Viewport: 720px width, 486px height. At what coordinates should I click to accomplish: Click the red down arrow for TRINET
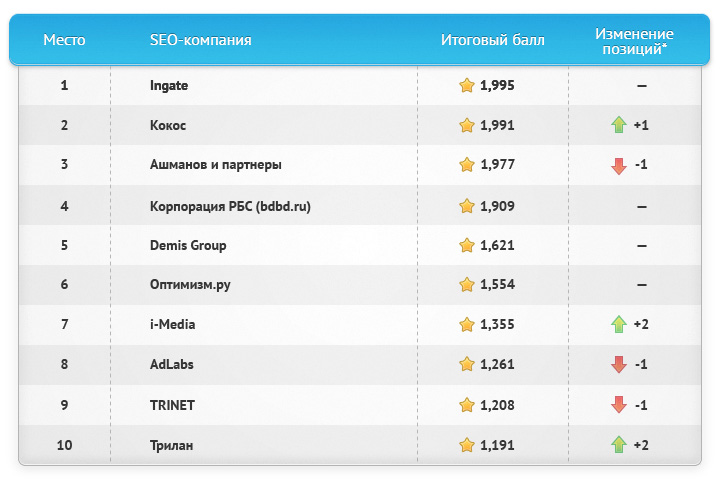pos(618,405)
